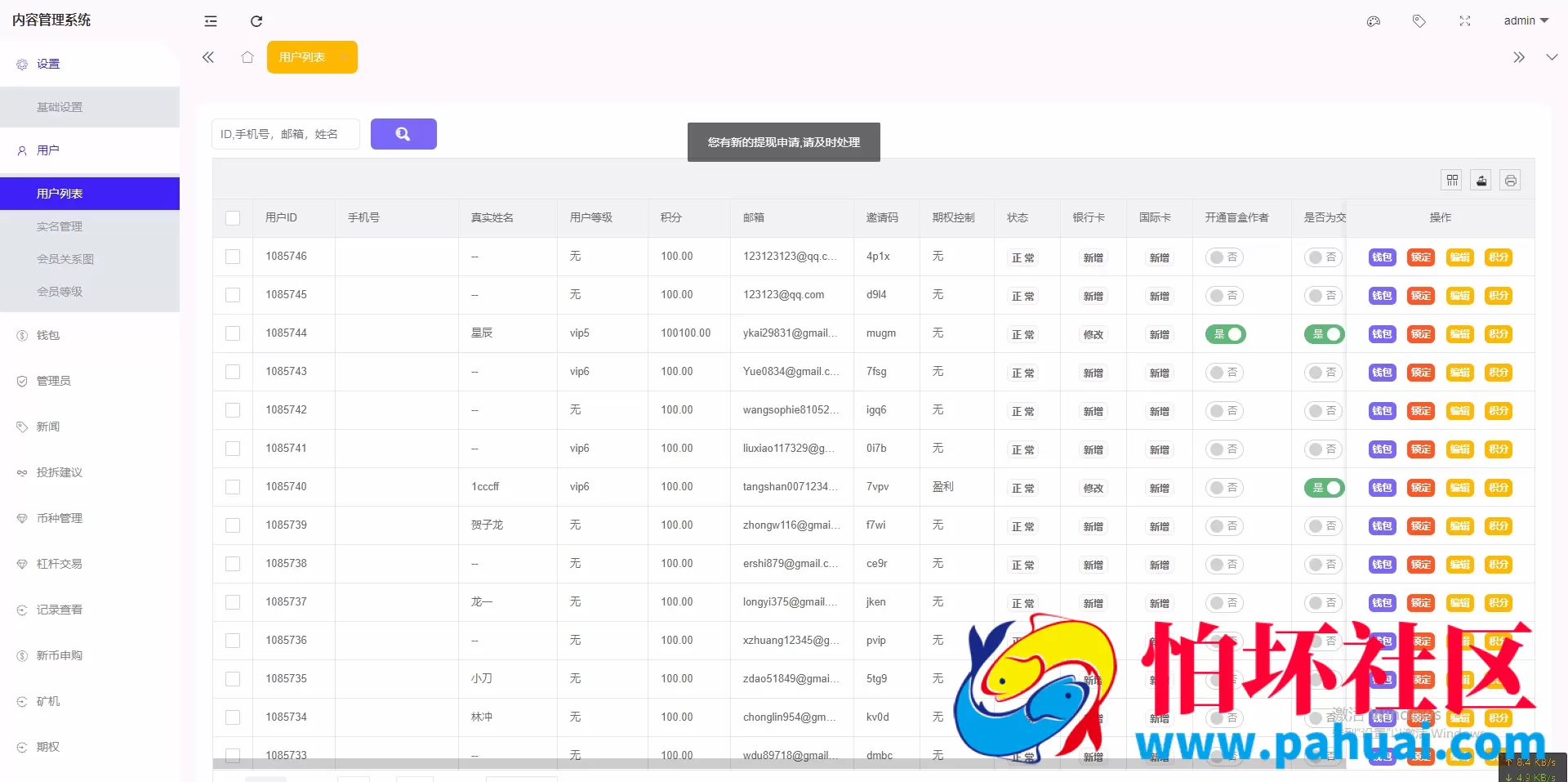Click the purple magnifier search button
The image size is (1568, 782).
click(403, 134)
